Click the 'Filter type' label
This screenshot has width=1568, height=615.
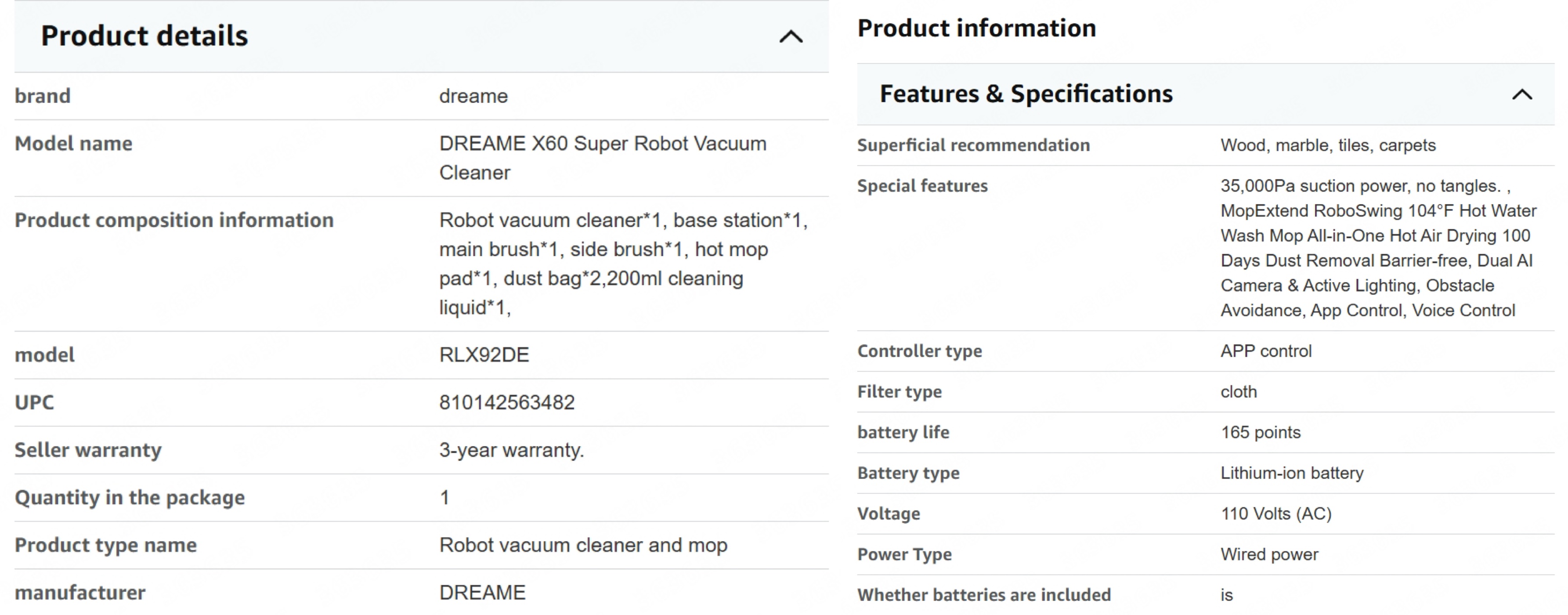(900, 391)
